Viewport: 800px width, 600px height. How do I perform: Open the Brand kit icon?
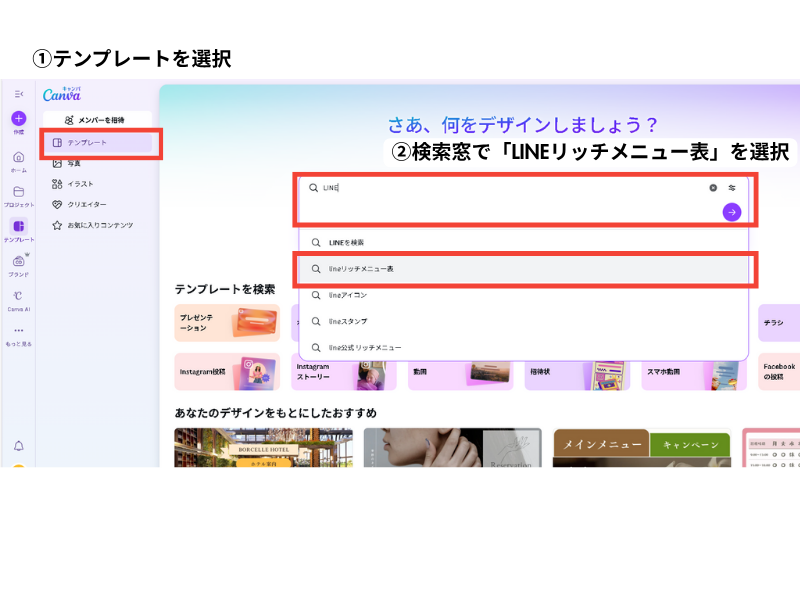pos(19,264)
